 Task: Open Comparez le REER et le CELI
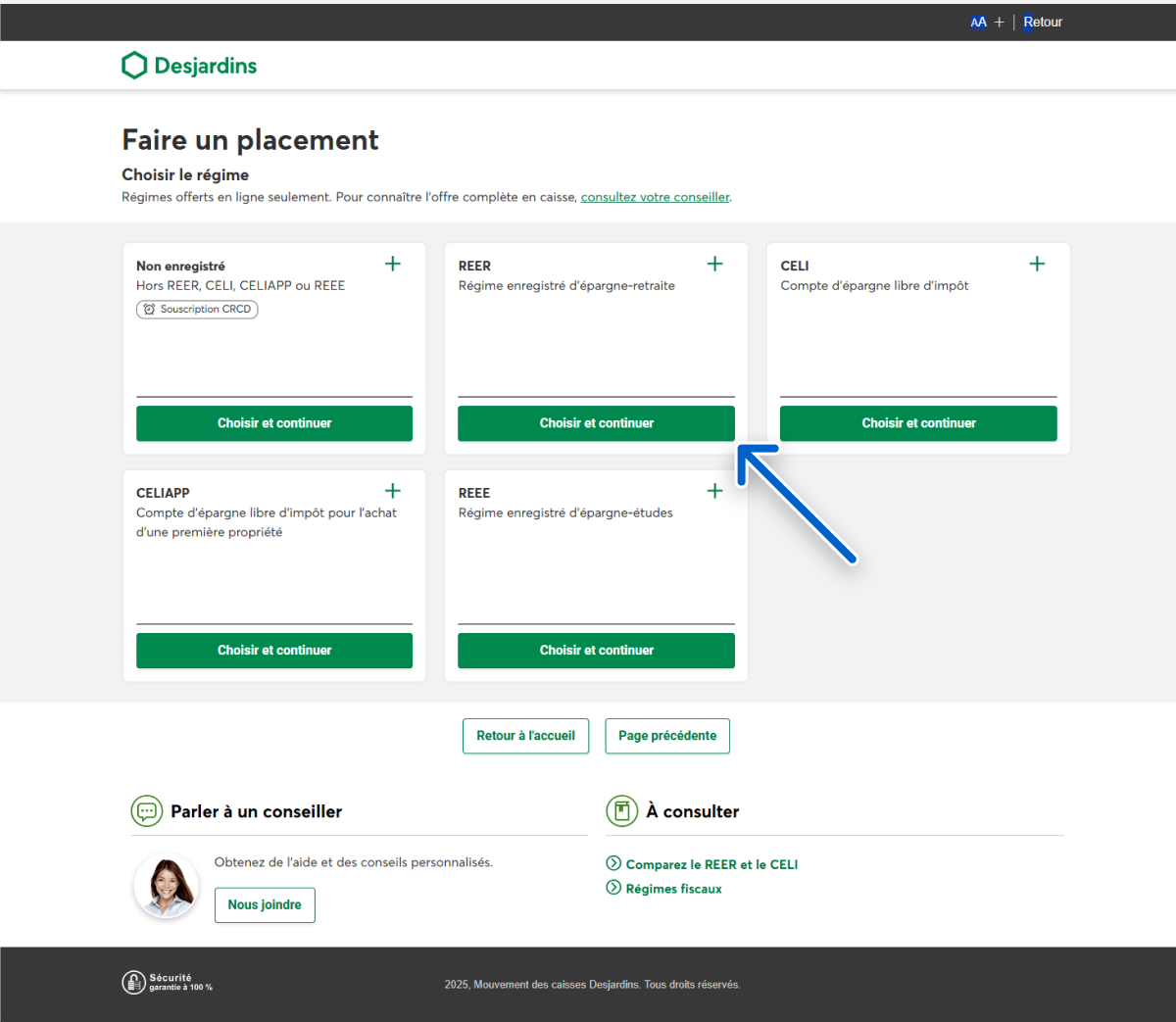711,864
